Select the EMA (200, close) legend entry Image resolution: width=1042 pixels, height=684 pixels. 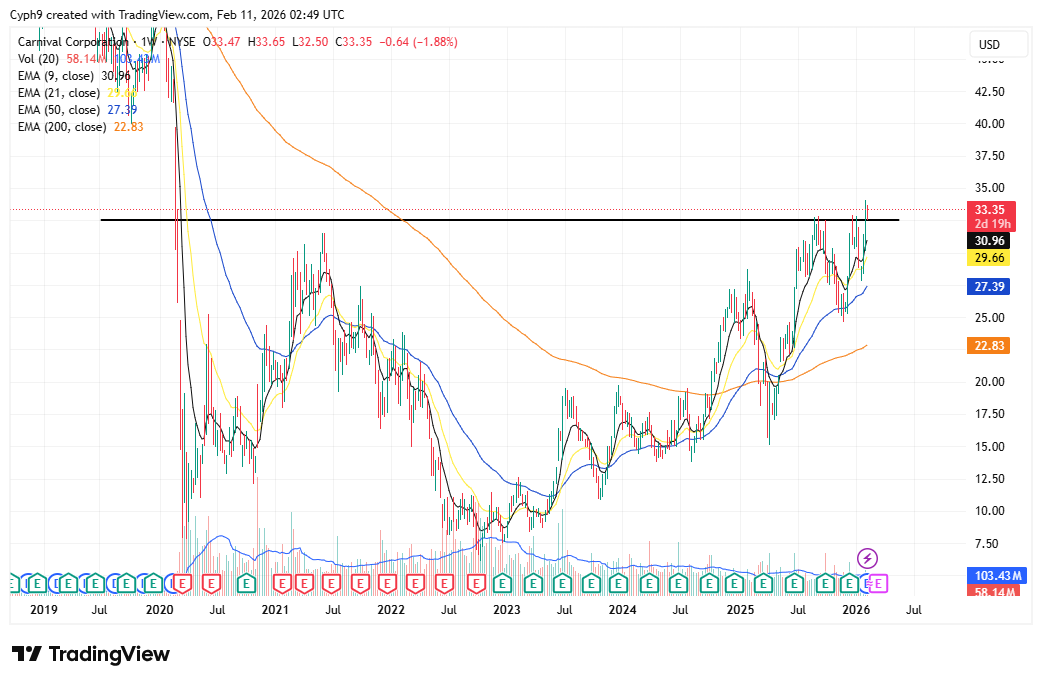[62, 127]
